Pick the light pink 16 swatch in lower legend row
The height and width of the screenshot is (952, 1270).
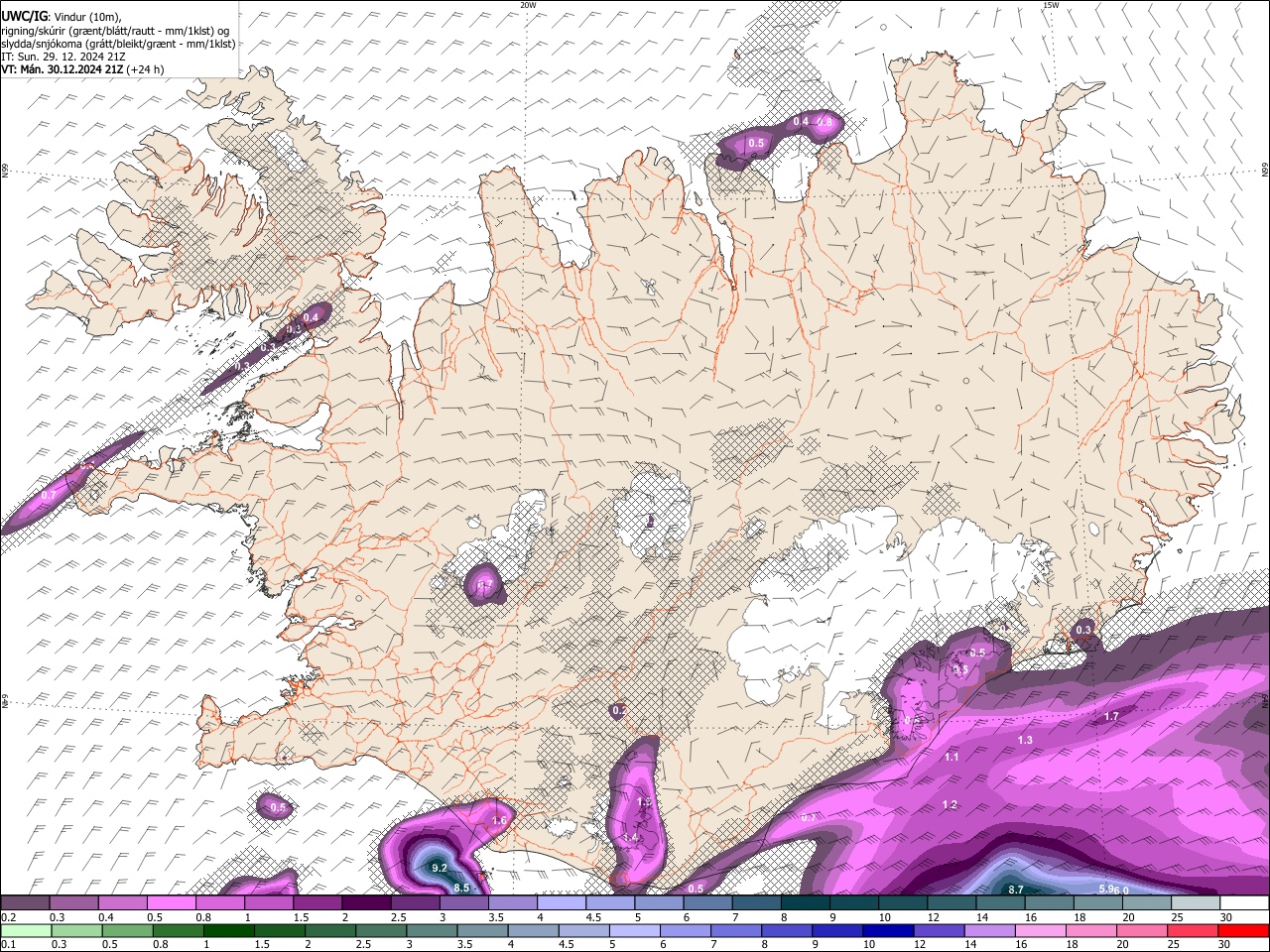tap(1041, 930)
